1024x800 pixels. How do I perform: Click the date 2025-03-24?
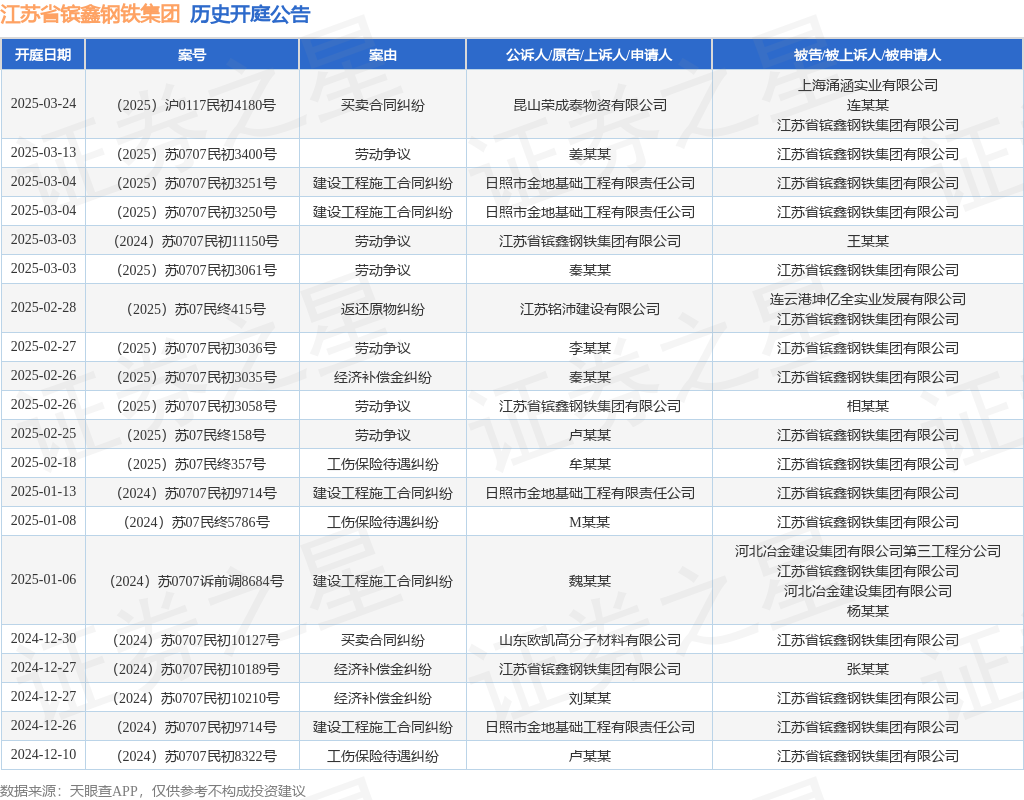pos(43,104)
